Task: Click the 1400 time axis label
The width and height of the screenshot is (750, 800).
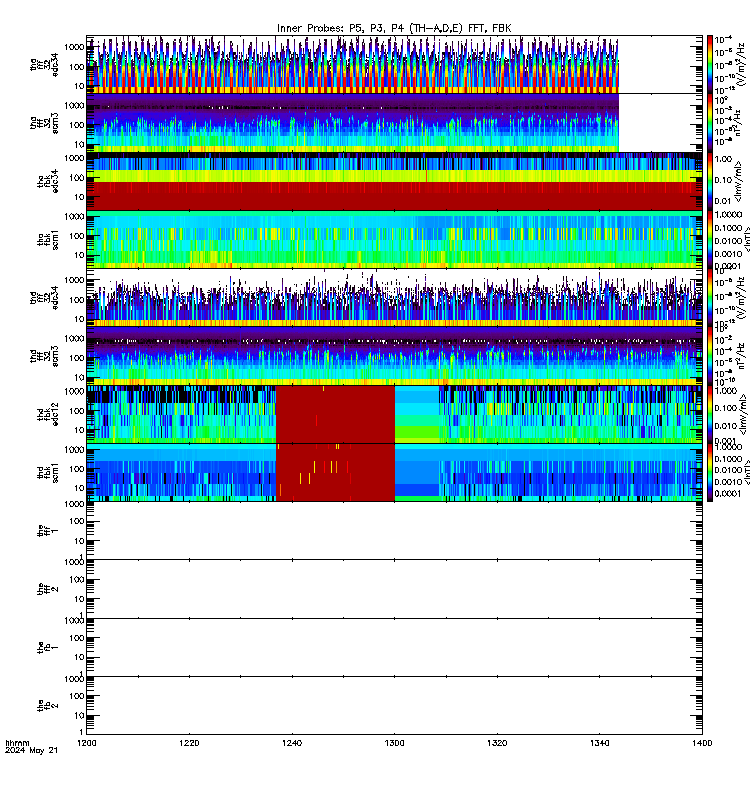Action: pyautogui.click(x=702, y=743)
